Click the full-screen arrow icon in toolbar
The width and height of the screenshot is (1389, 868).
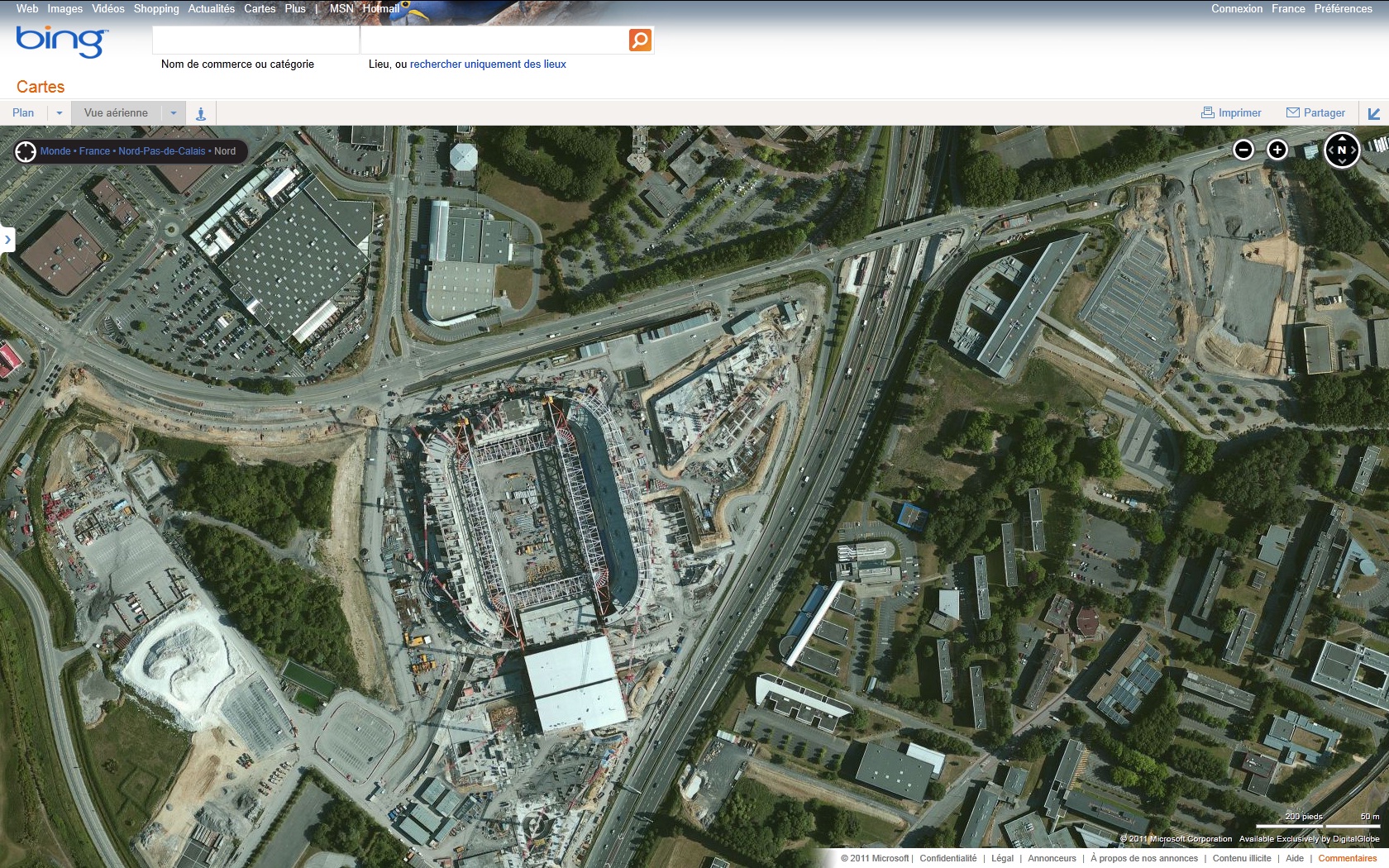(1373, 113)
